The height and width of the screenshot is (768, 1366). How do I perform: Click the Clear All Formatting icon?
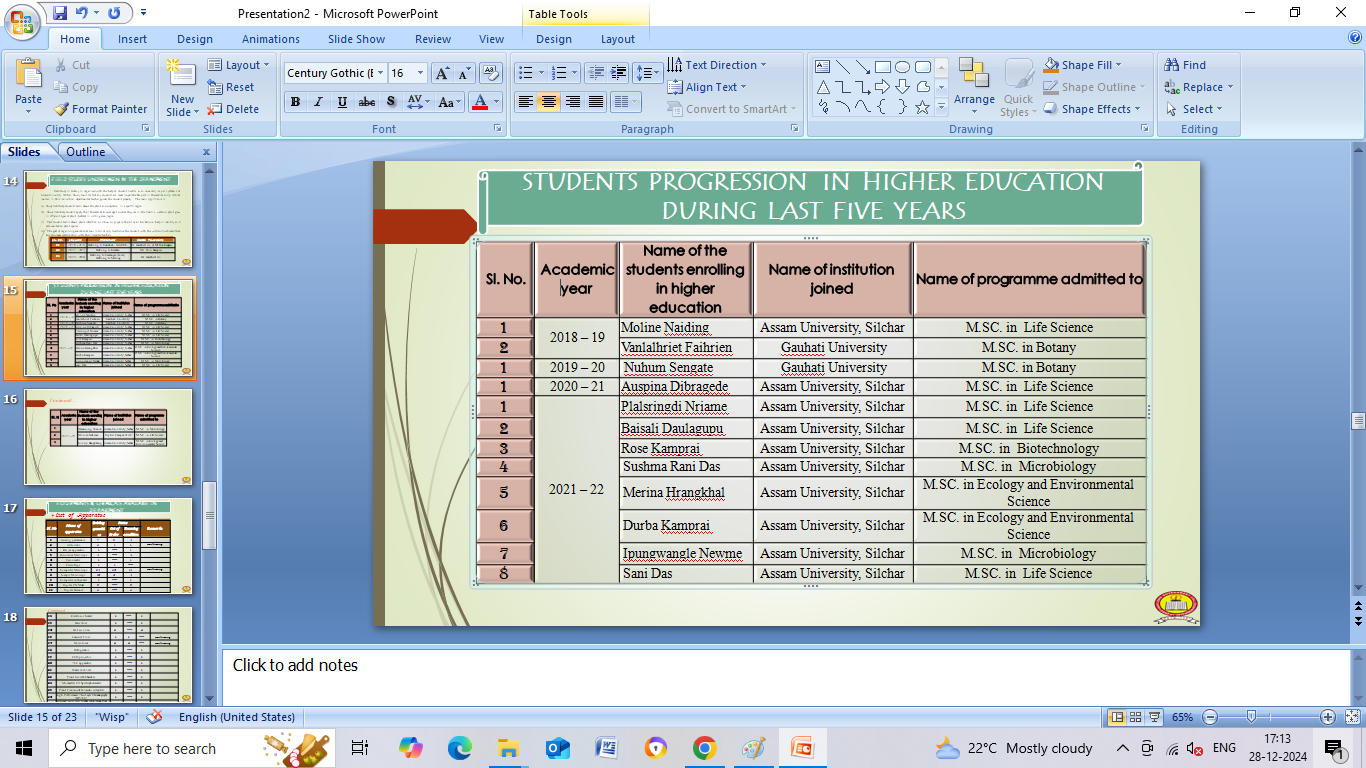(x=490, y=73)
